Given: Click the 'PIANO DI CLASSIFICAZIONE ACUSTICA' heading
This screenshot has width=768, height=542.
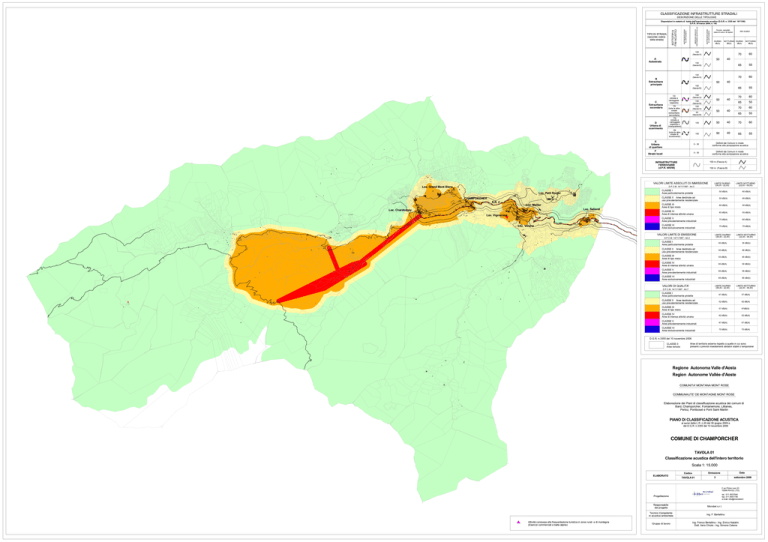Looking at the screenshot, I should tap(704, 420).
